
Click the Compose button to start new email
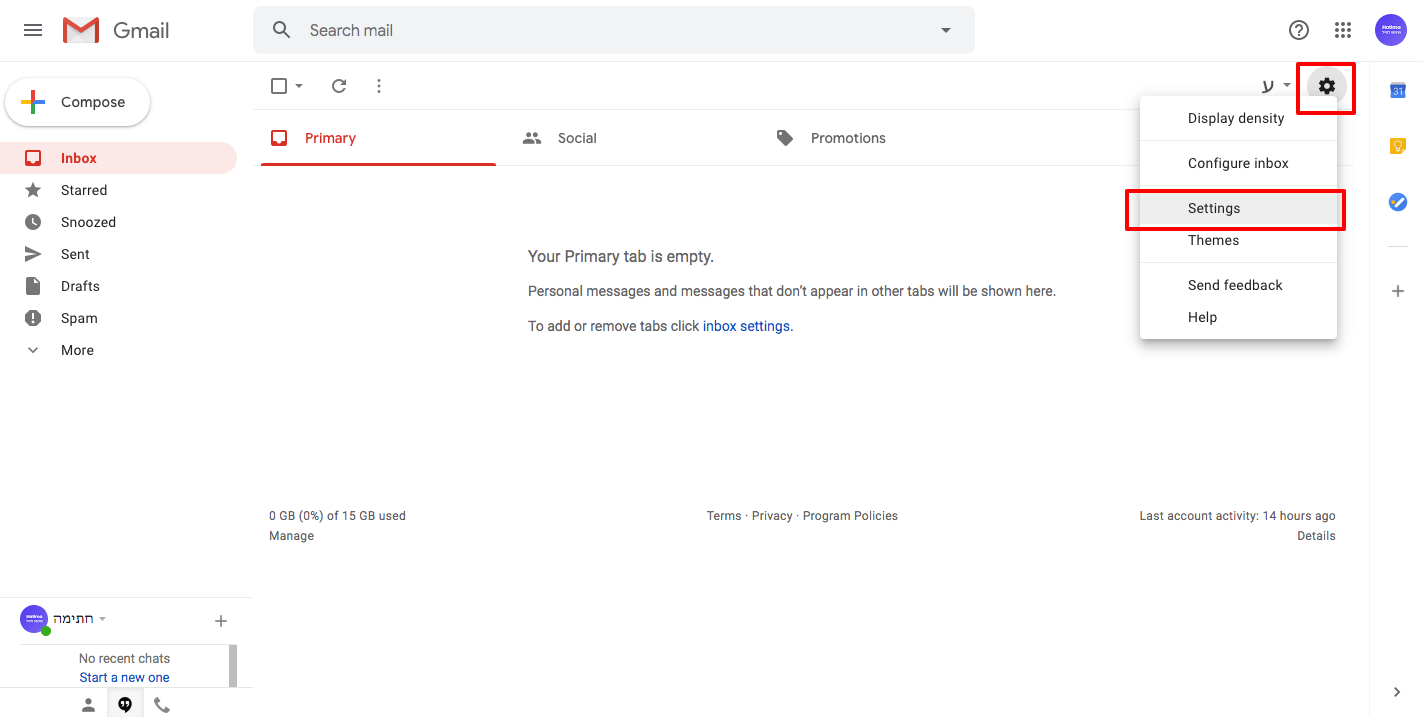(x=77, y=101)
